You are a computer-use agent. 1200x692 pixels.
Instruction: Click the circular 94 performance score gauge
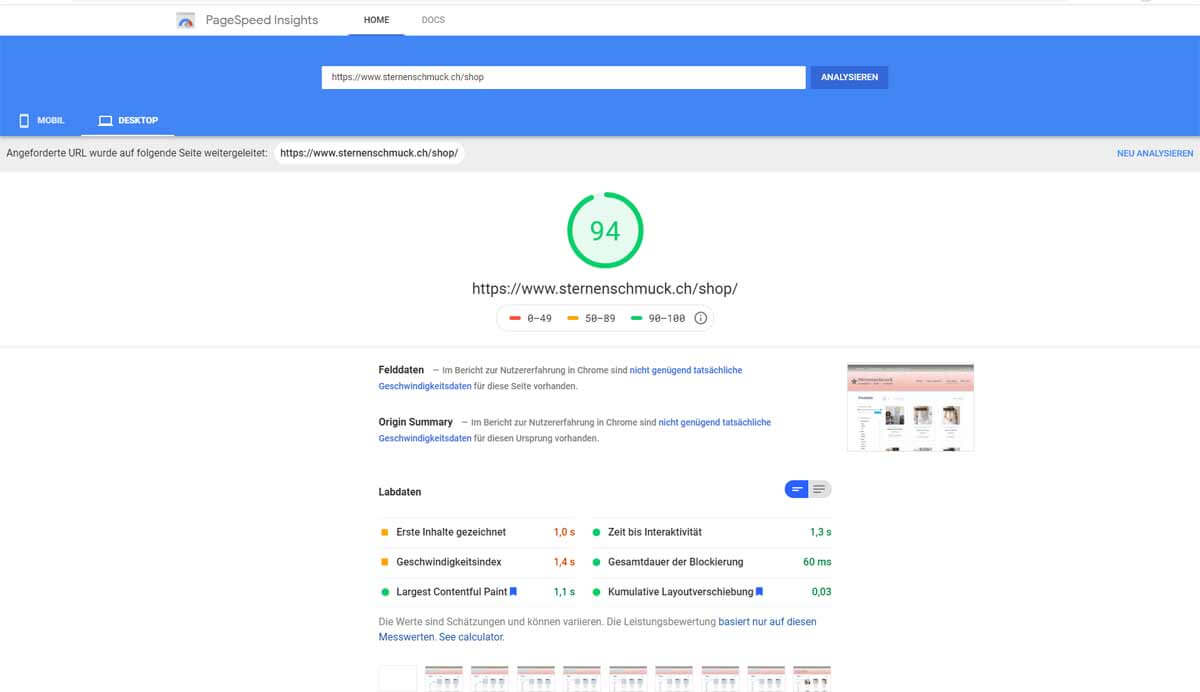pyautogui.click(x=605, y=231)
